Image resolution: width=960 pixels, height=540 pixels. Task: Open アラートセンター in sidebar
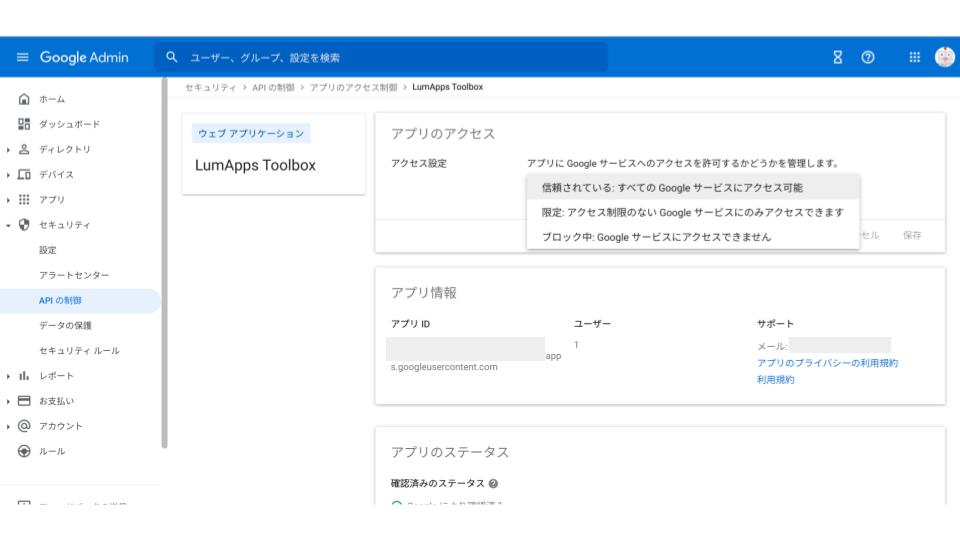74,275
